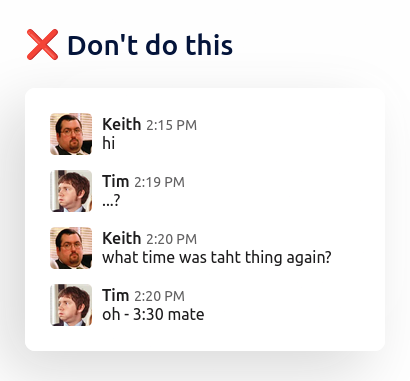
Task: Click Tim's avatar beside "oh - 3:30 mate"
Action: pyautogui.click(x=71, y=305)
